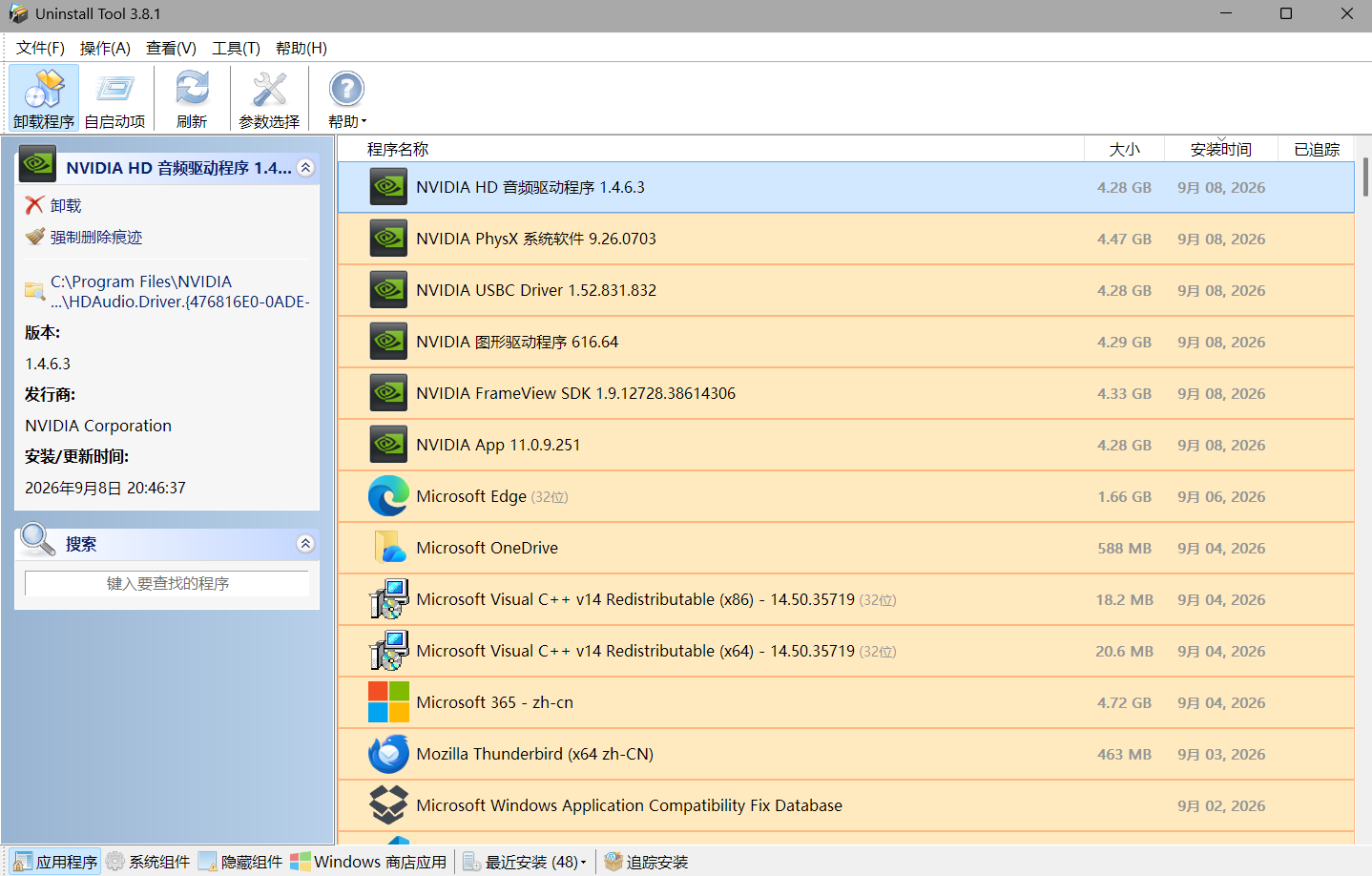
Task: Click the Microsoft Edge icon
Action: [388, 496]
